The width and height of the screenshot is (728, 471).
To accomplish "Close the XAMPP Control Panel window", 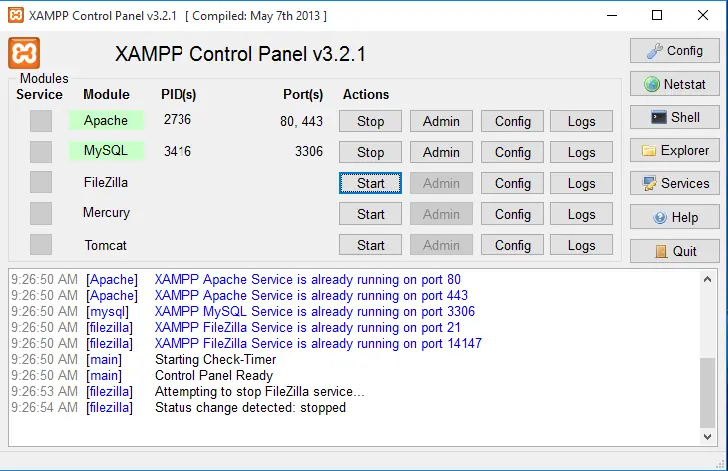I will pyautogui.click(x=703, y=15).
